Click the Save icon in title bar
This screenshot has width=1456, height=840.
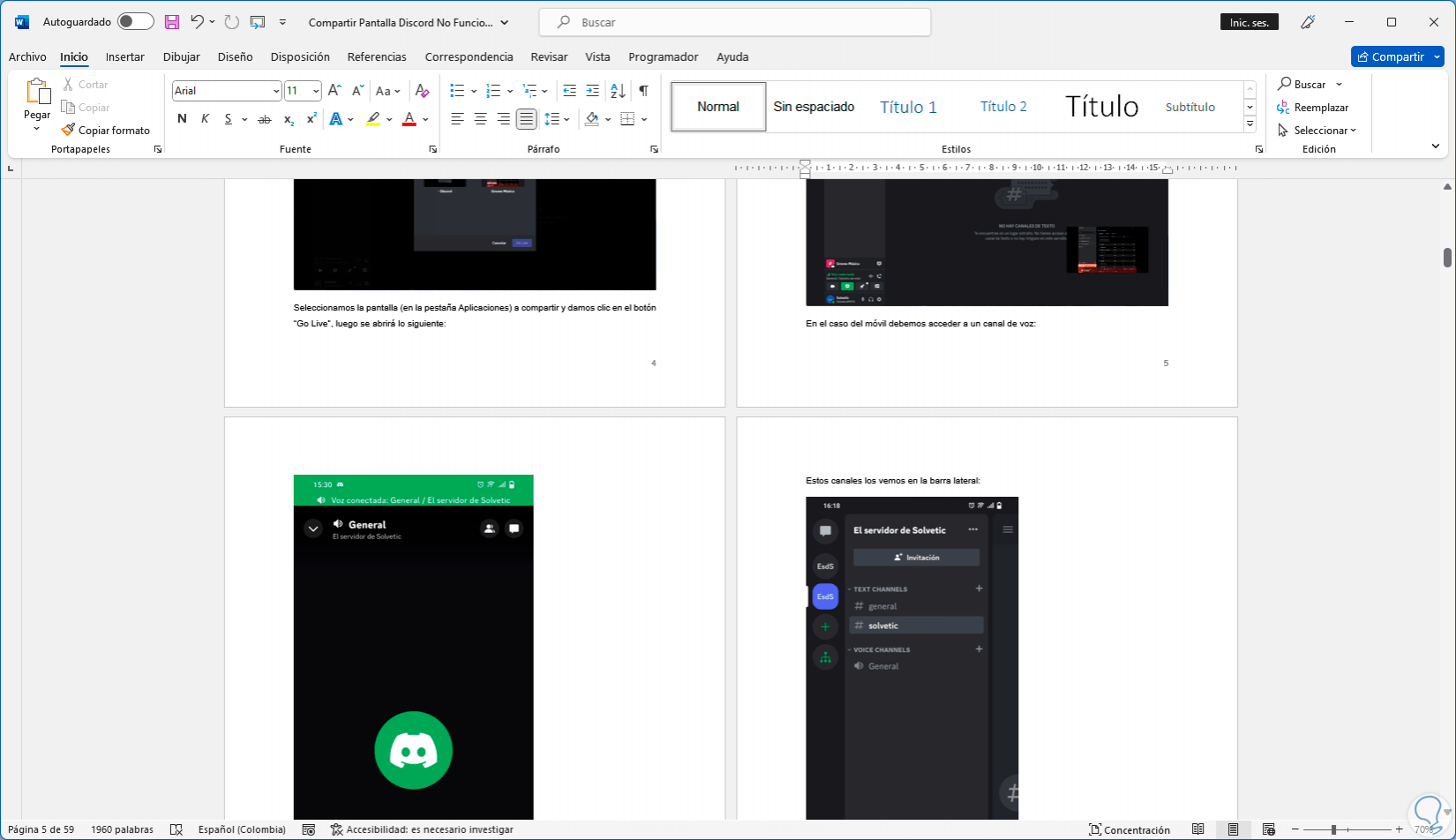[x=172, y=22]
